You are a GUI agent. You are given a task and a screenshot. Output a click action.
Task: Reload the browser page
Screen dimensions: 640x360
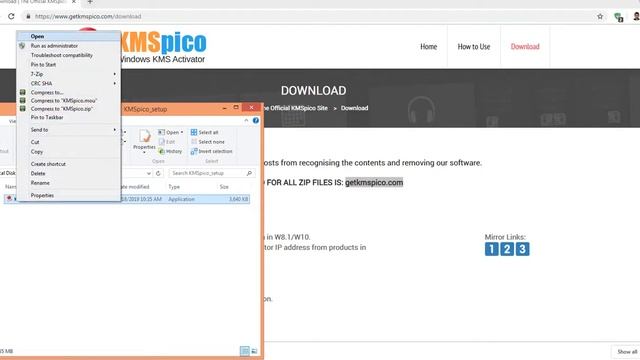[x=11, y=16]
